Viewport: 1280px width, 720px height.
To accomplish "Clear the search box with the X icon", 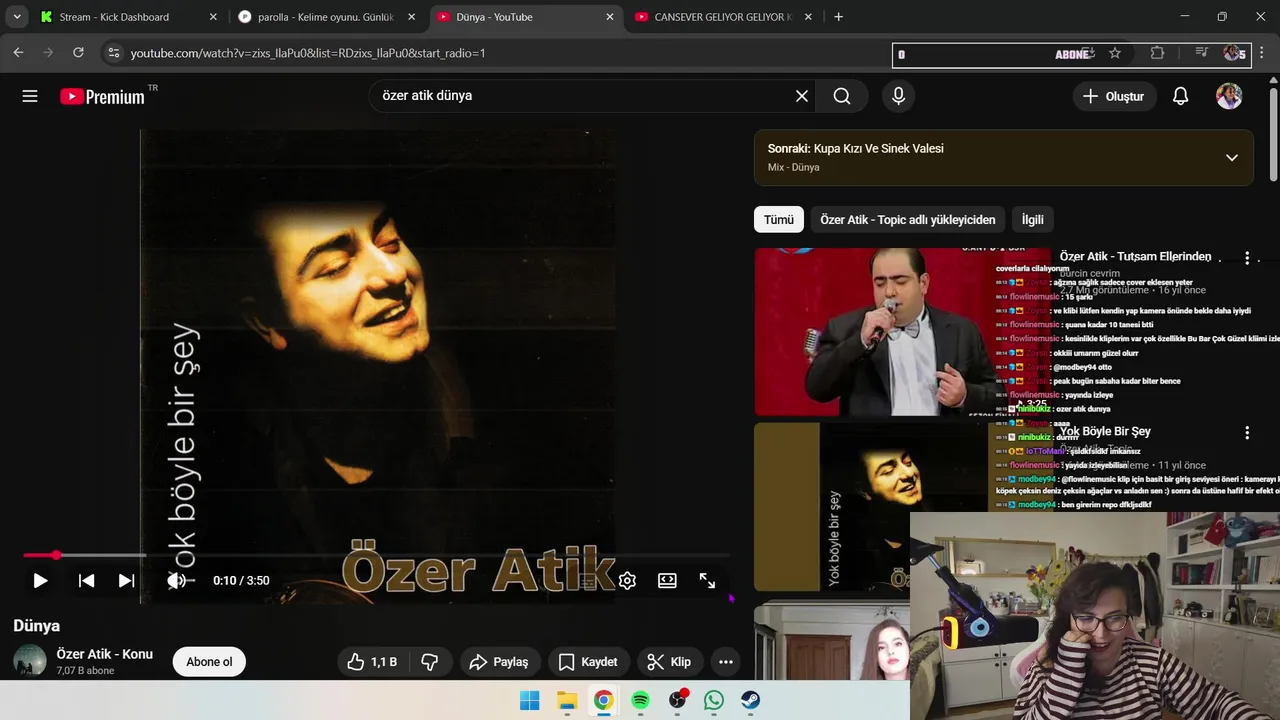I will click(802, 96).
